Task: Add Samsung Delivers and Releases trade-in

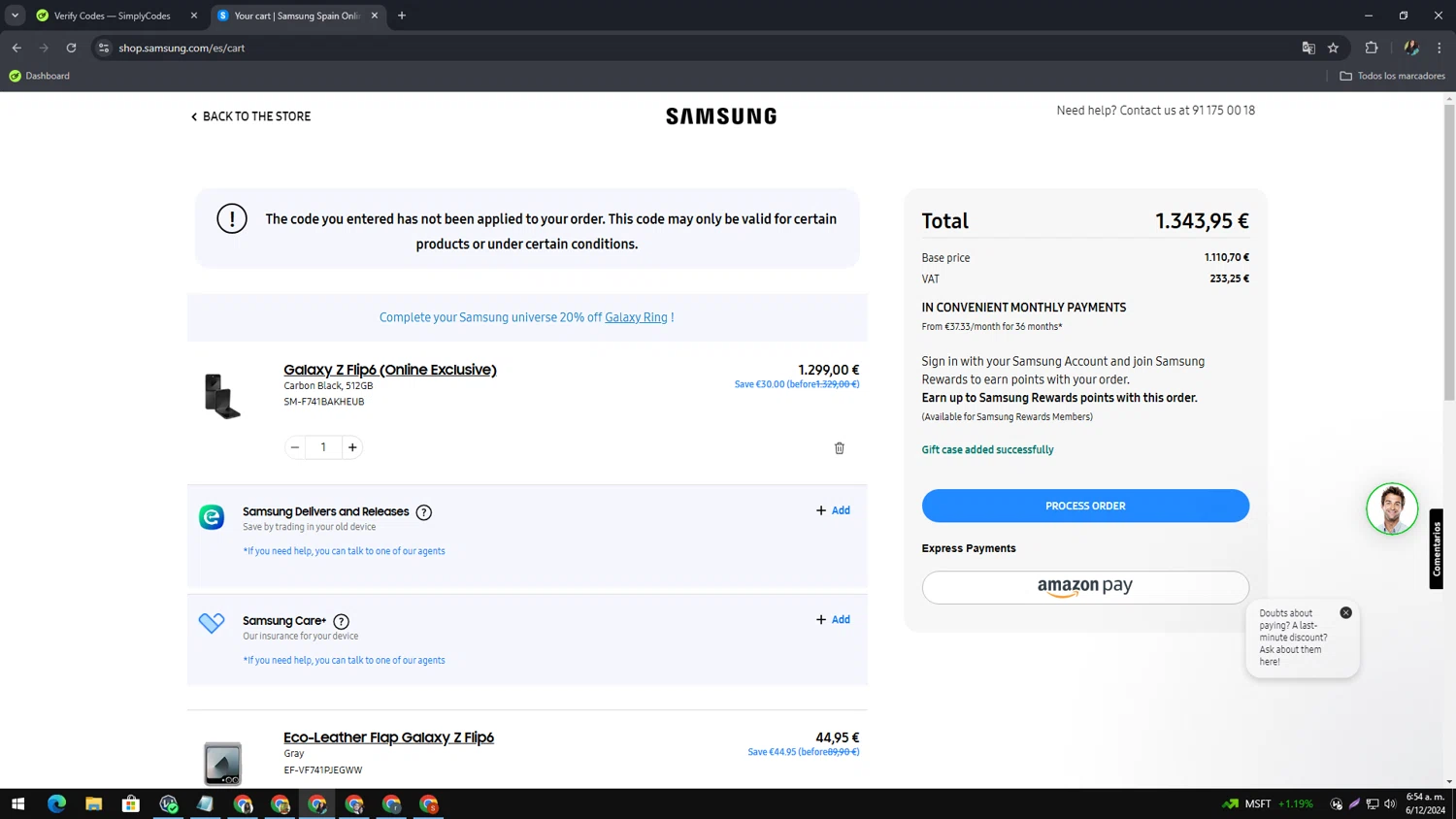Action: tap(833, 510)
